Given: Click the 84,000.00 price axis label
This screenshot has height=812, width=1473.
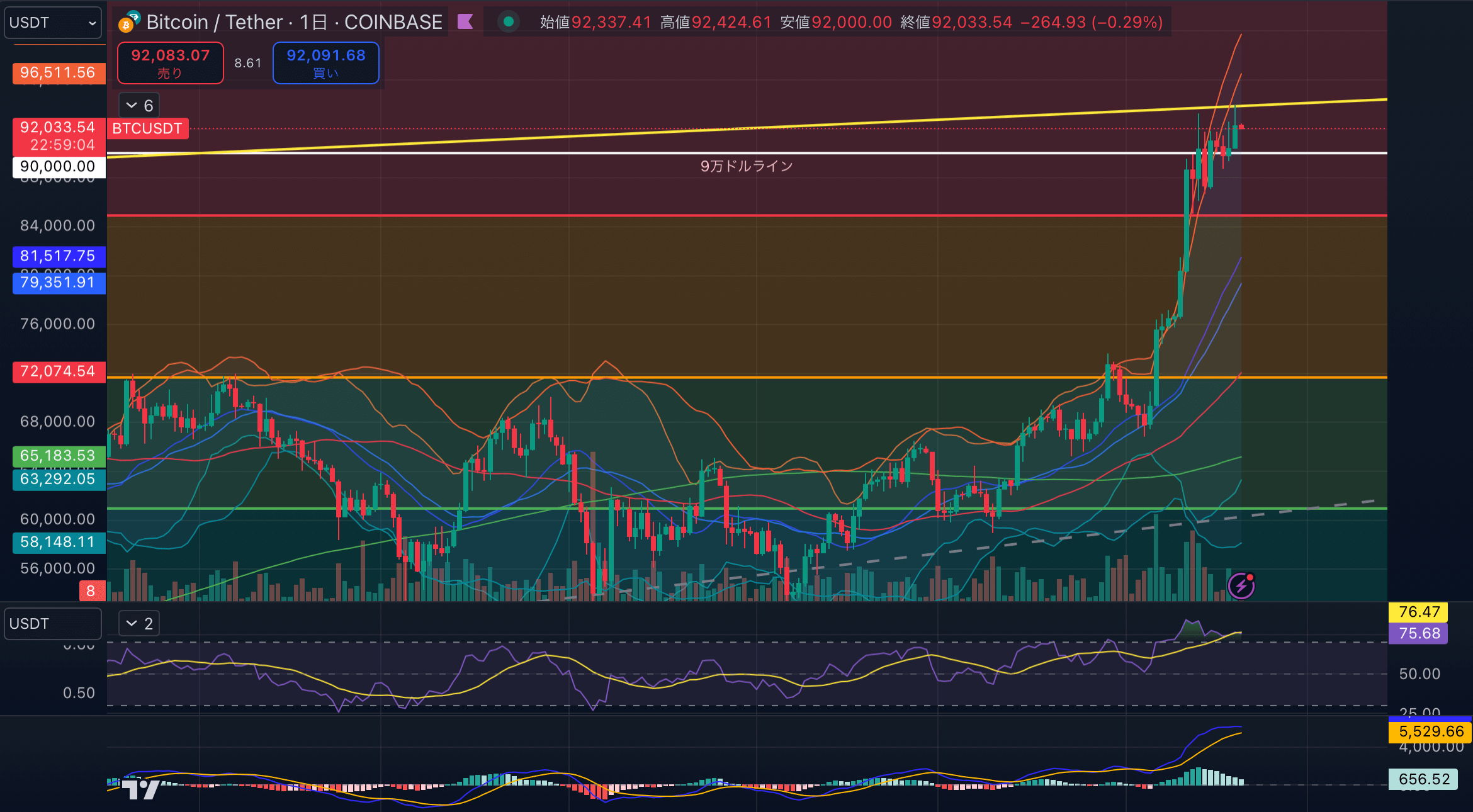Looking at the screenshot, I should (x=58, y=225).
